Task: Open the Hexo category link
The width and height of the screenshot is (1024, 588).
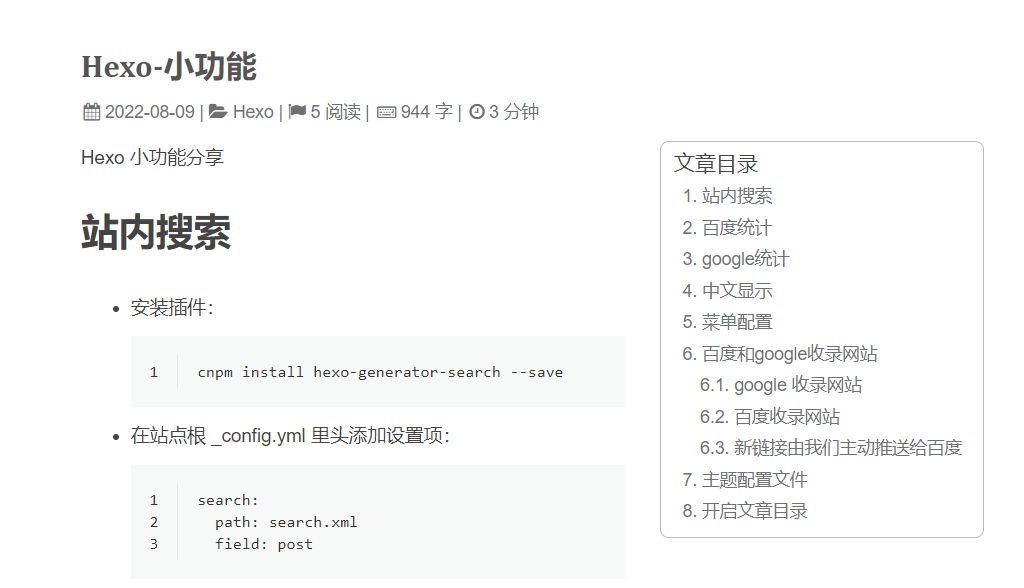Action: pyautogui.click(x=253, y=112)
